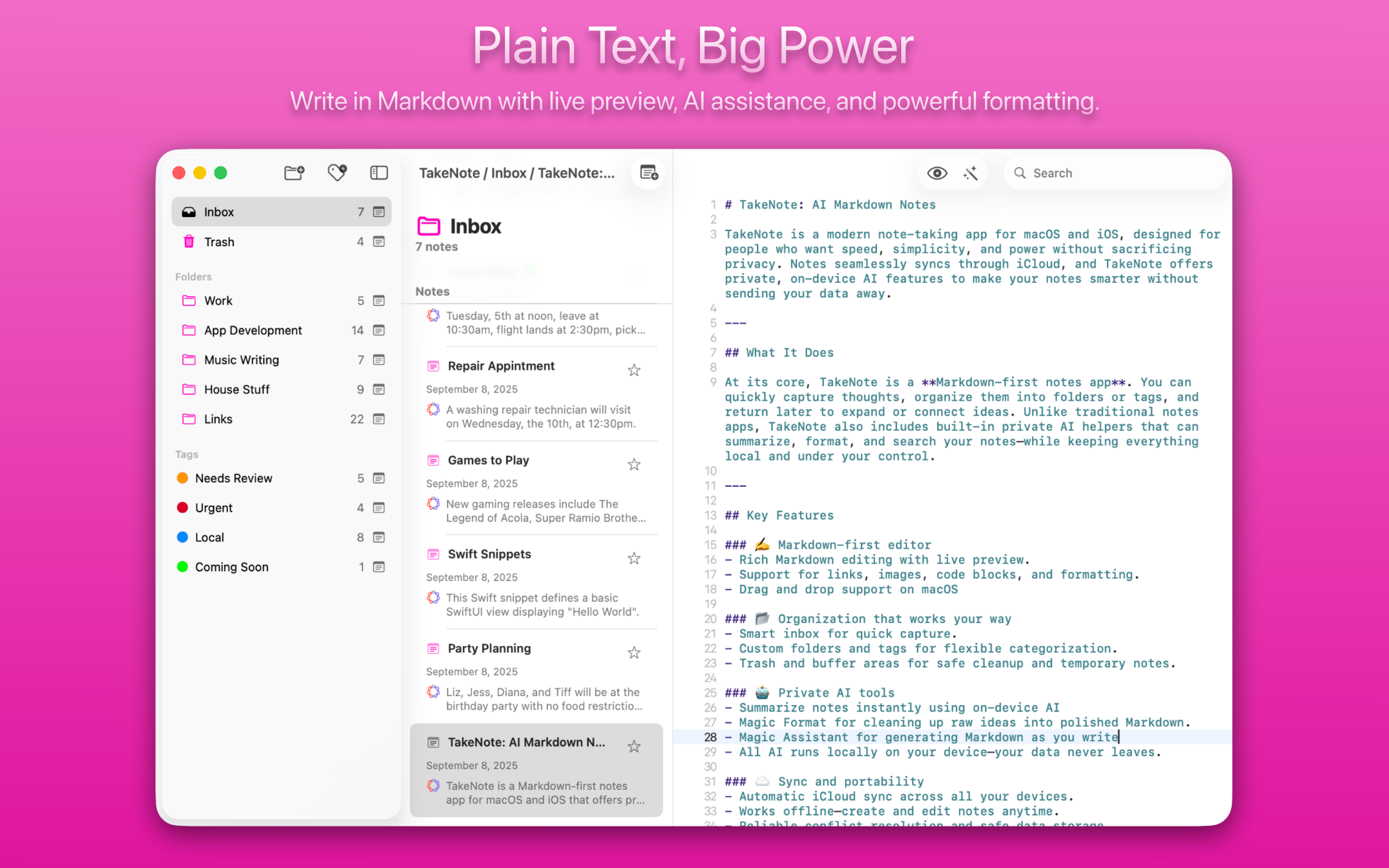Image resolution: width=1389 pixels, height=868 pixels.
Task: Click the note window icon beside Inbox count
Action: 379,212
